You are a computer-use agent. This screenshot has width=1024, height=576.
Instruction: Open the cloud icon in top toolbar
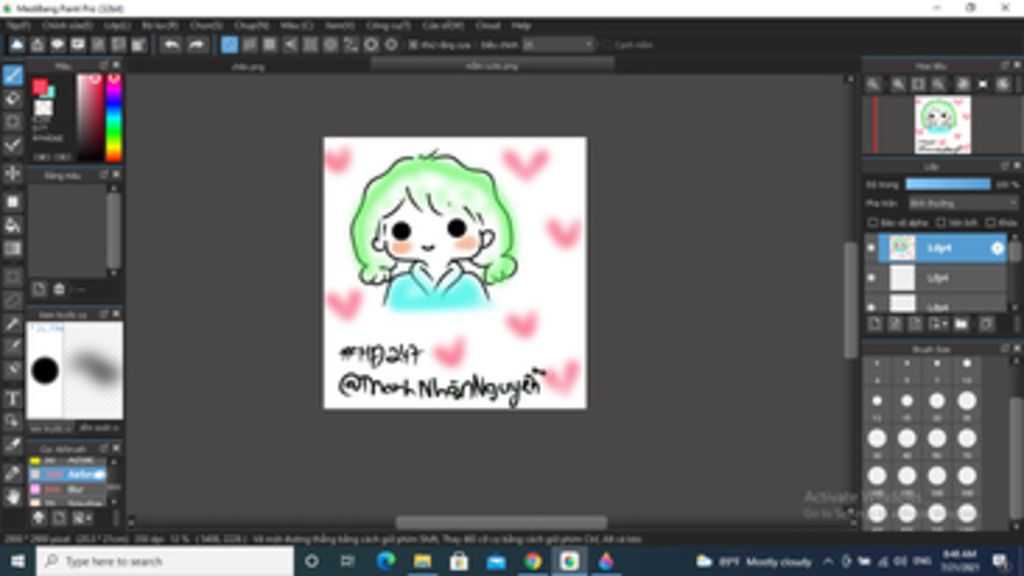coord(17,45)
